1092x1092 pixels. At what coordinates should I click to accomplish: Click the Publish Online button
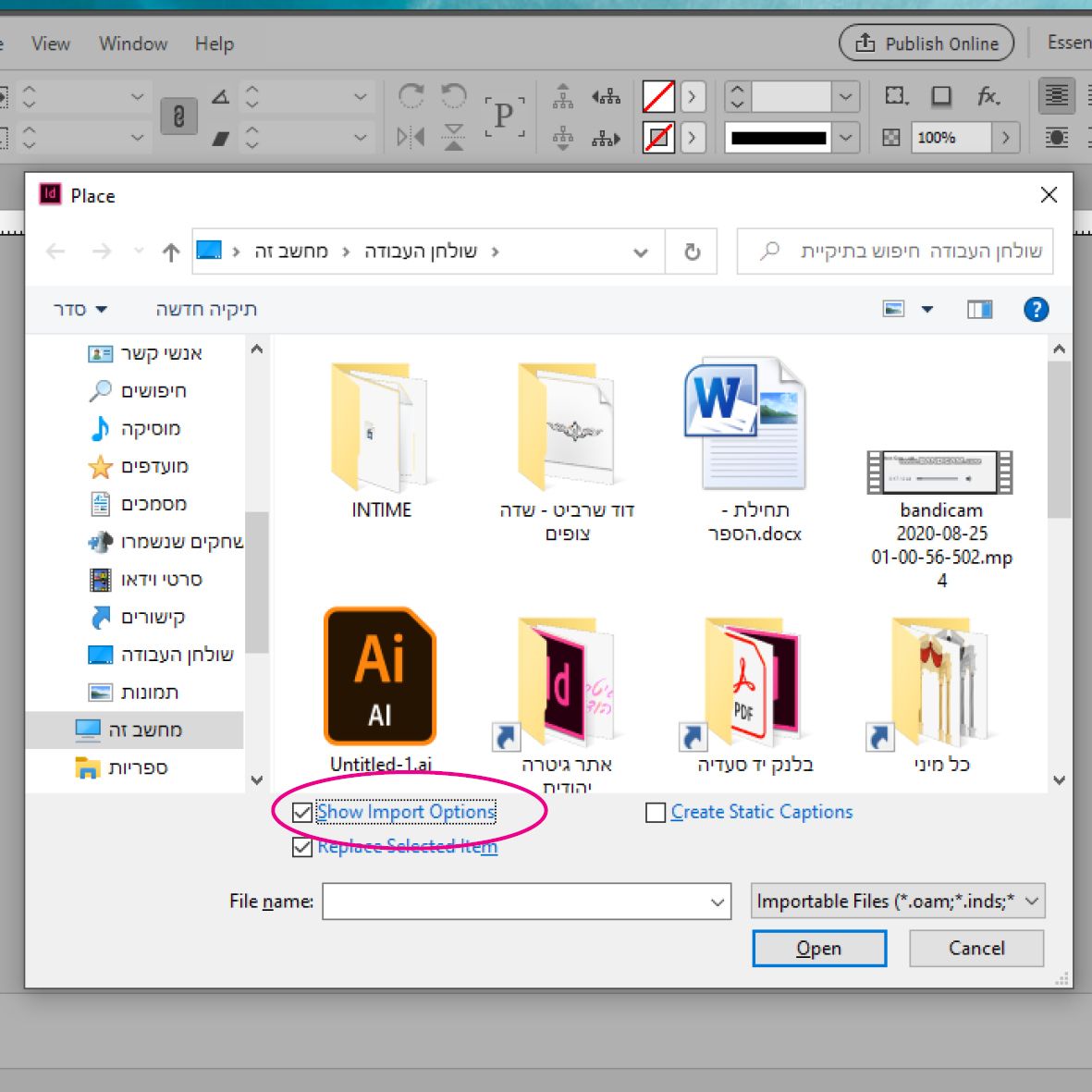(x=926, y=43)
